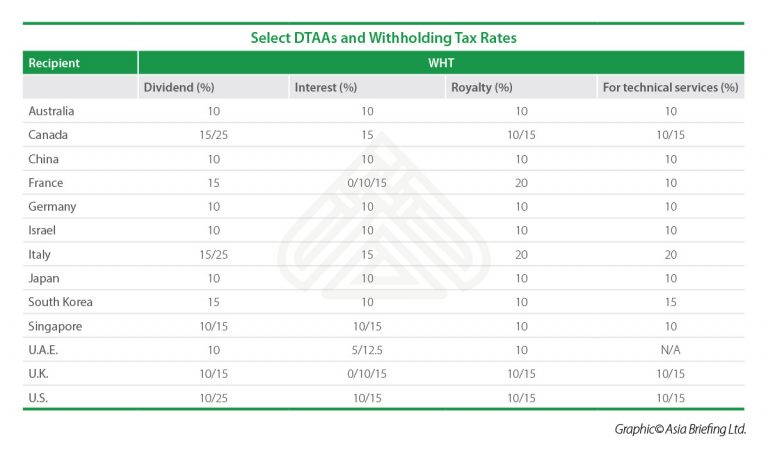Select the Australia row label
This screenshot has width=768, height=456.
tap(51, 111)
